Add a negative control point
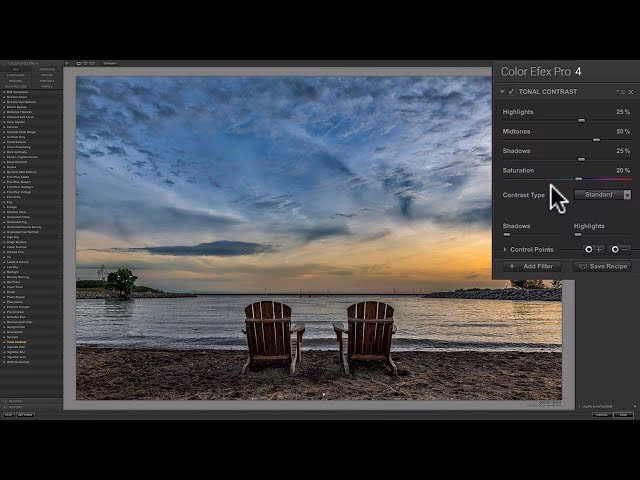Image resolution: width=640 pixels, height=480 pixels. point(620,249)
